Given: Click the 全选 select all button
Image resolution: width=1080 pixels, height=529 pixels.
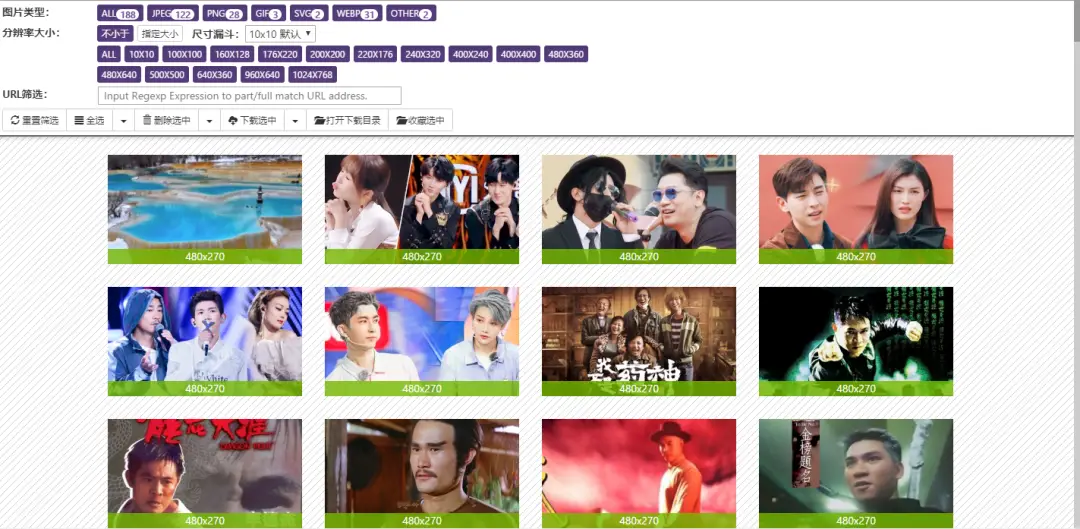Looking at the screenshot, I should [x=89, y=120].
